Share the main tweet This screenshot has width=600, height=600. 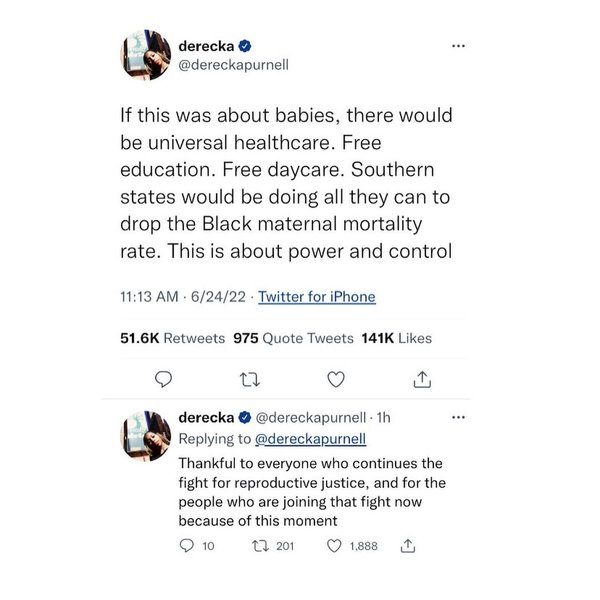(422, 379)
